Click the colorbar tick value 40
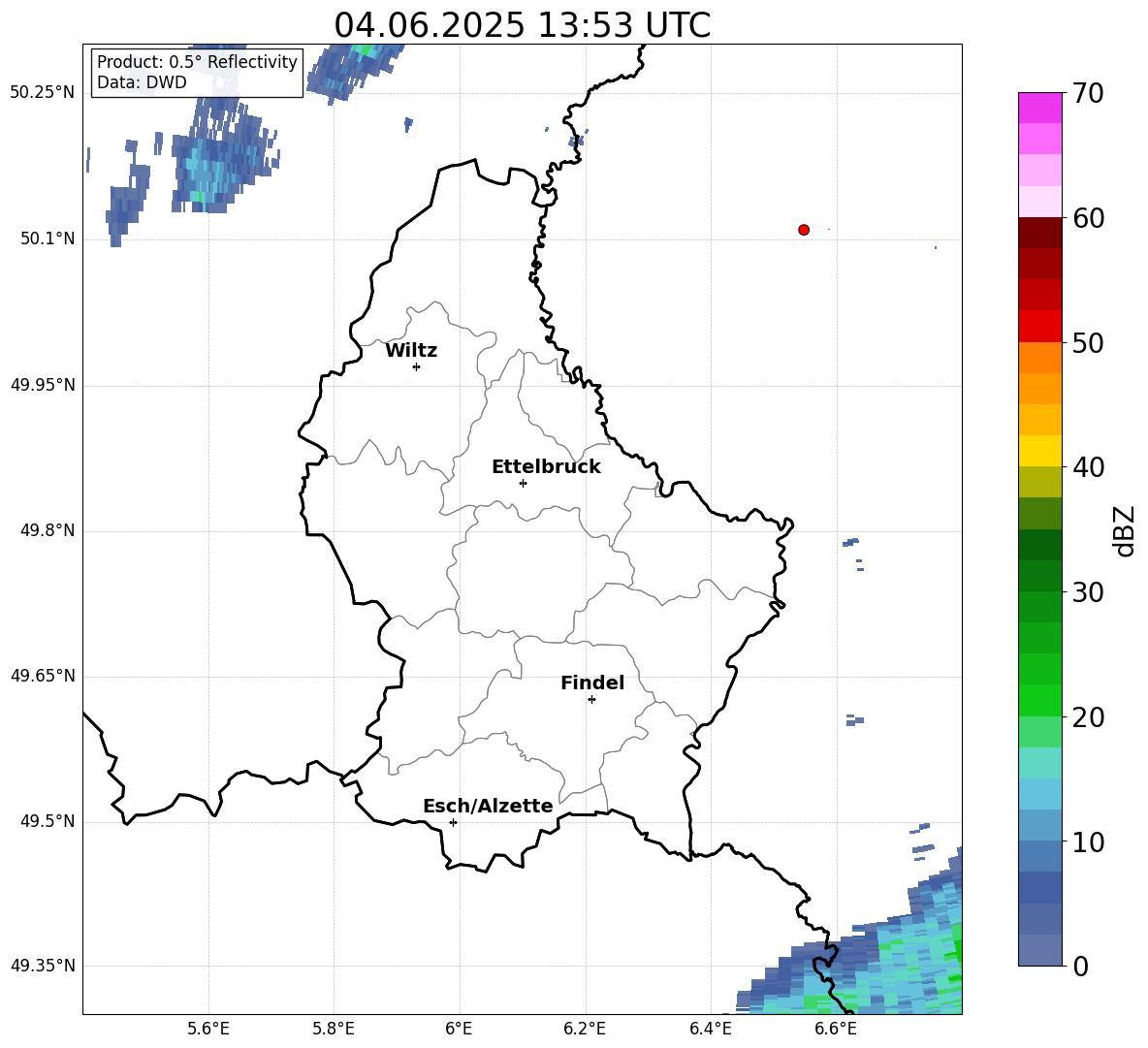 (1088, 467)
